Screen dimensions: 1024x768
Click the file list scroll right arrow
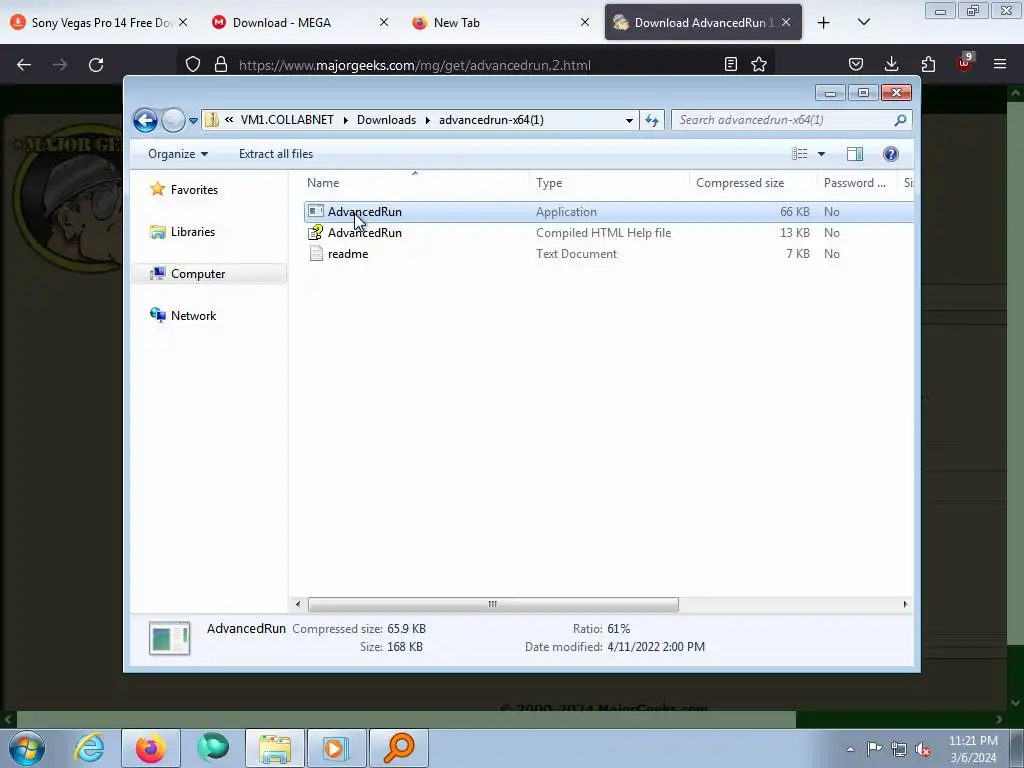pos(905,605)
